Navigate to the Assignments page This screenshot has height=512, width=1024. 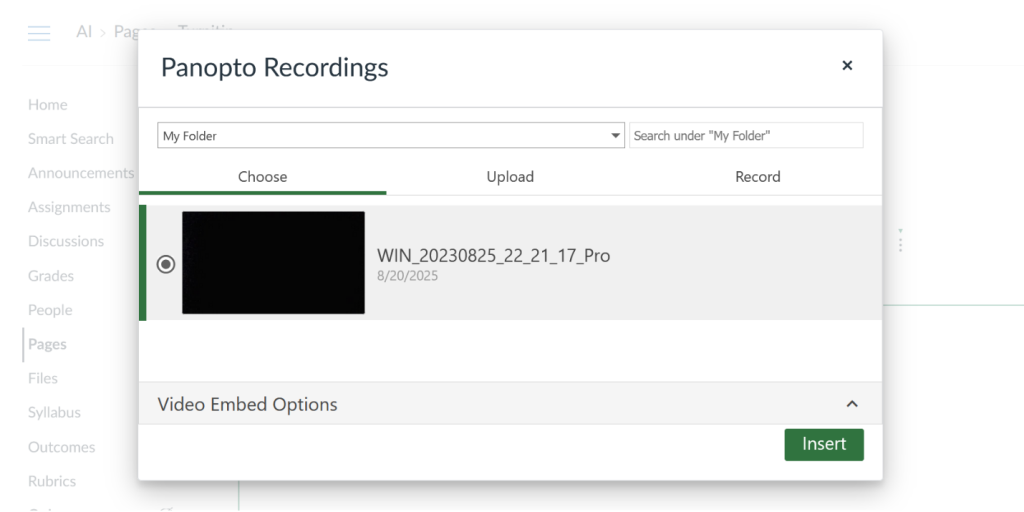(x=69, y=207)
